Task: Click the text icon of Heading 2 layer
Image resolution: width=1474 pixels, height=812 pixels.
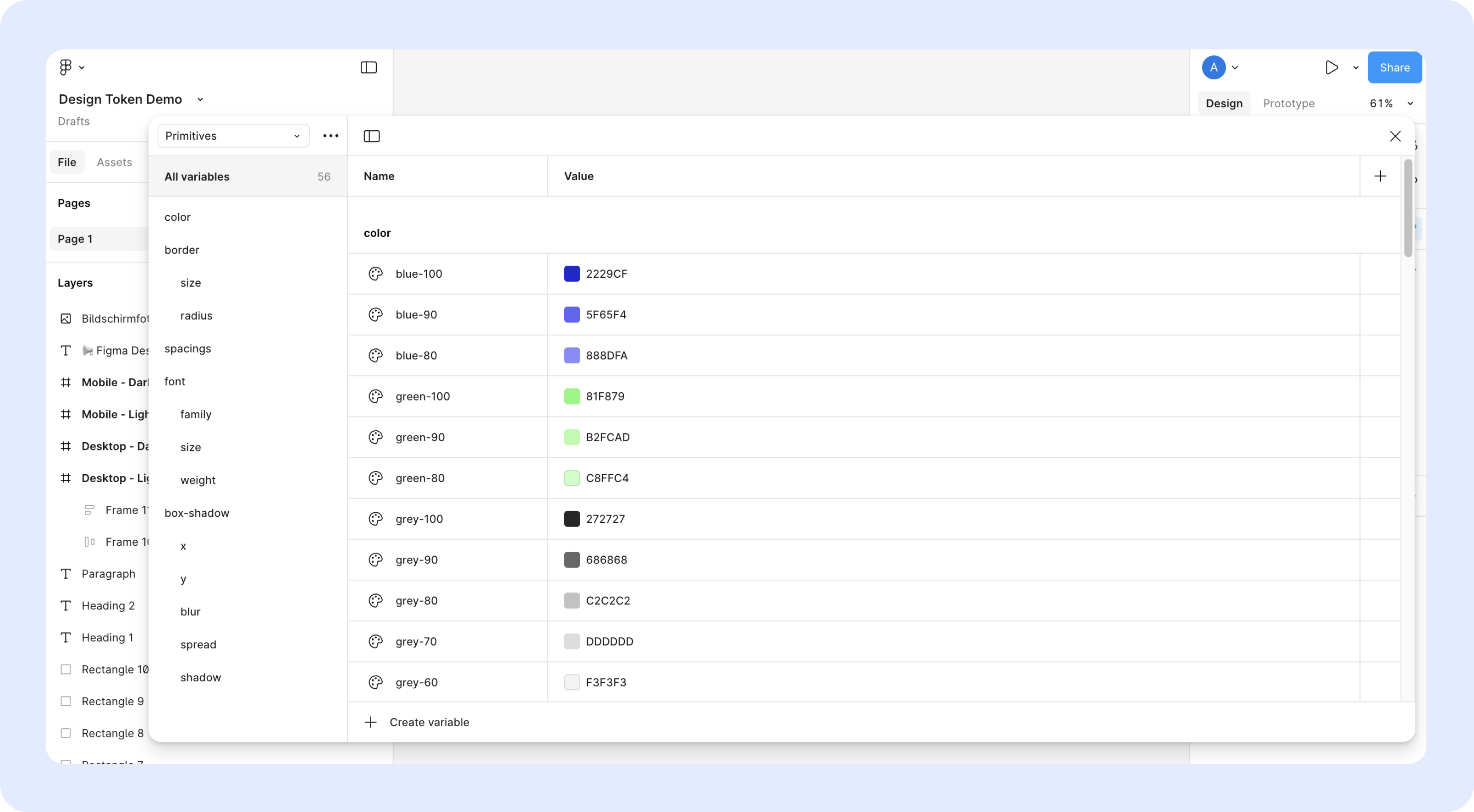Action: (x=66, y=606)
